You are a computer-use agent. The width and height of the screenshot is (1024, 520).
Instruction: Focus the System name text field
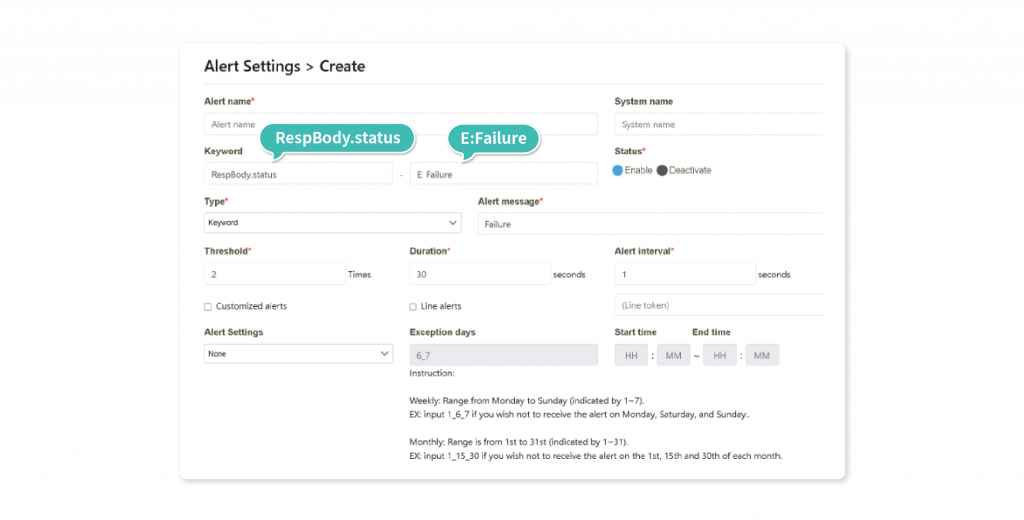tap(718, 125)
